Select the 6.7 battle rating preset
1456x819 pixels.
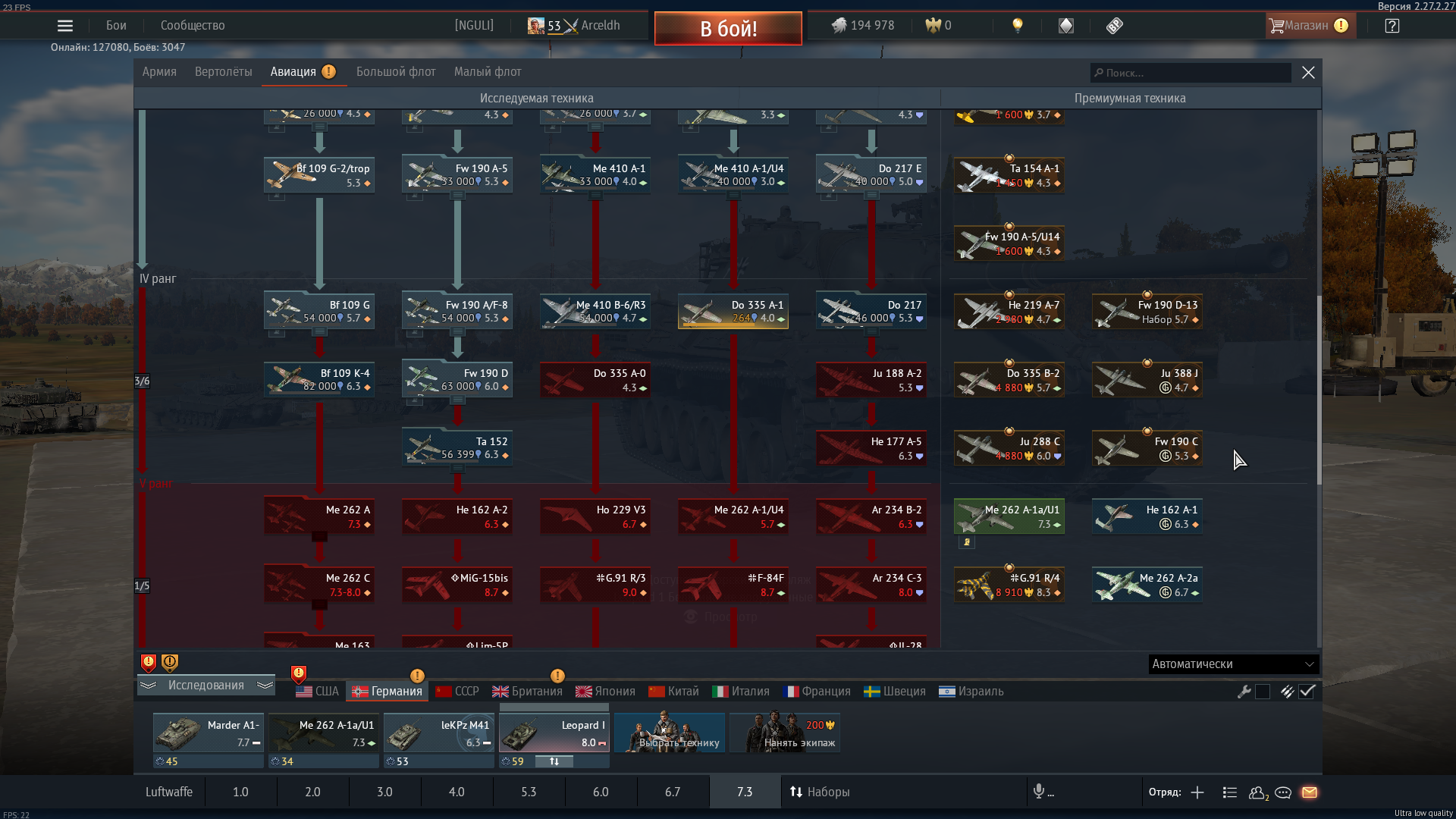point(673,792)
